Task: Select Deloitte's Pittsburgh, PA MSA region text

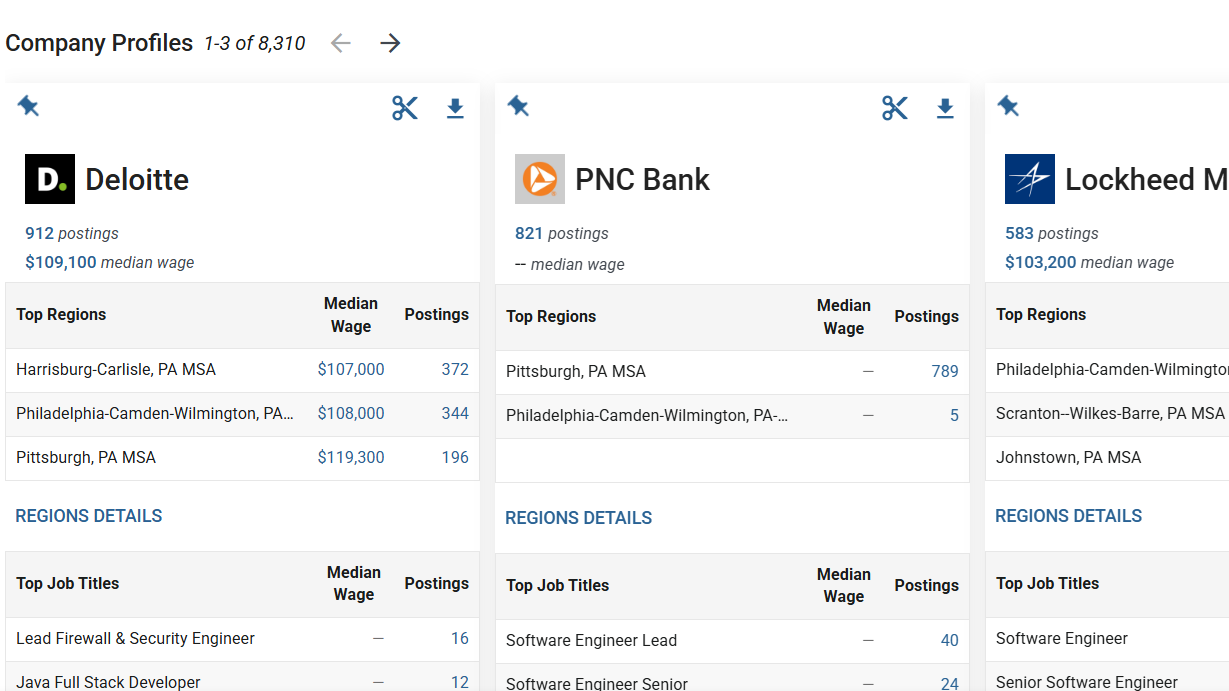Action: [x=86, y=457]
